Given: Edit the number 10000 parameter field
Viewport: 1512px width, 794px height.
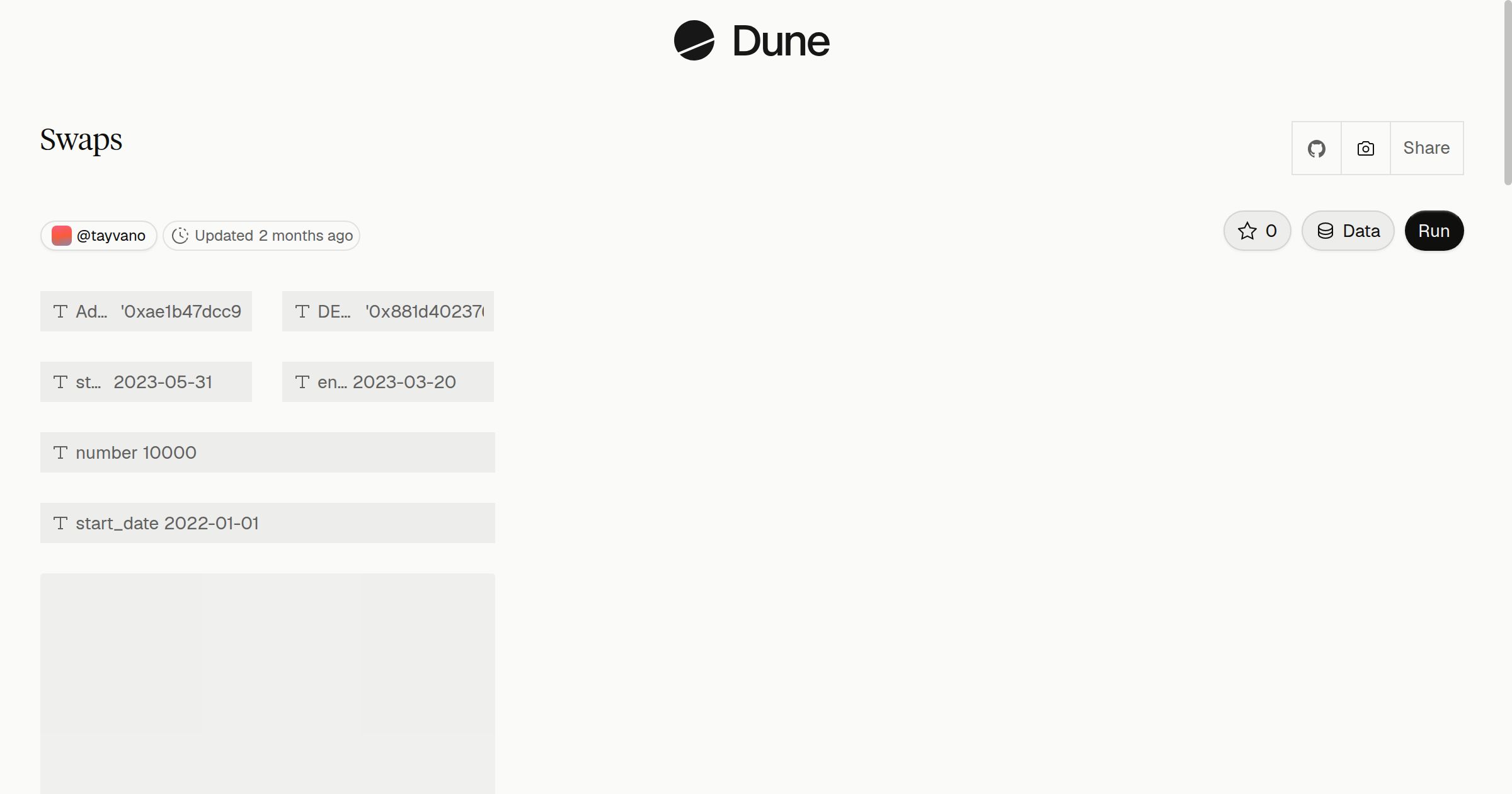Looking at the screenshot, I should tap(268, 452).
